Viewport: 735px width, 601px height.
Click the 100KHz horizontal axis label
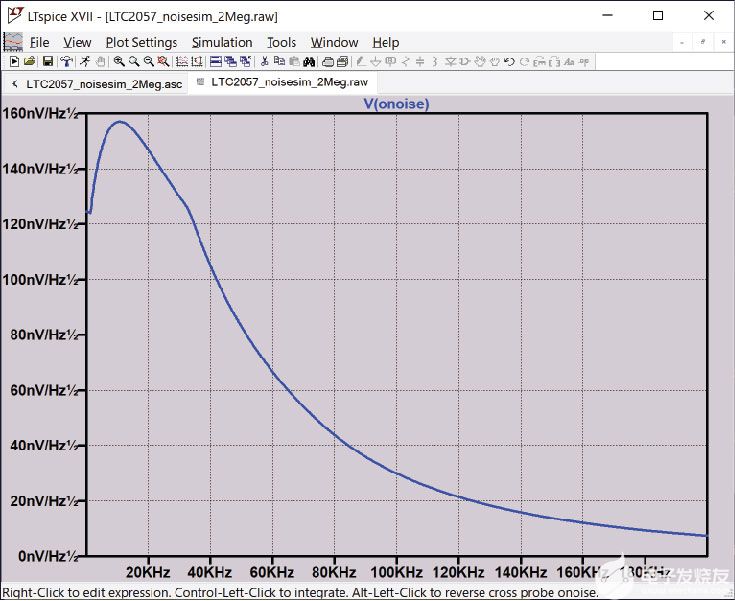point(397,572)
